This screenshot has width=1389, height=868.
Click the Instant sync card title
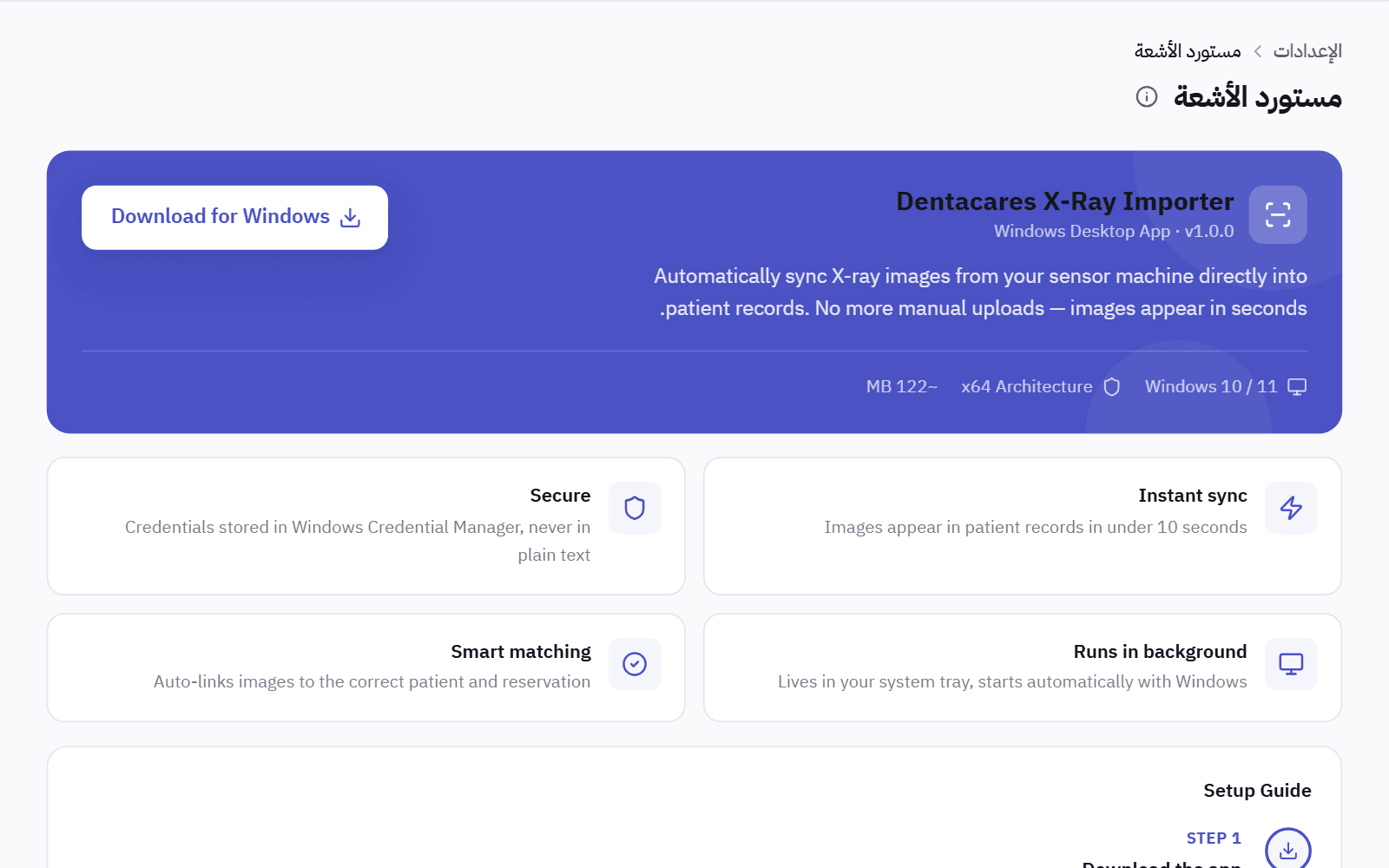(1193, 496)
